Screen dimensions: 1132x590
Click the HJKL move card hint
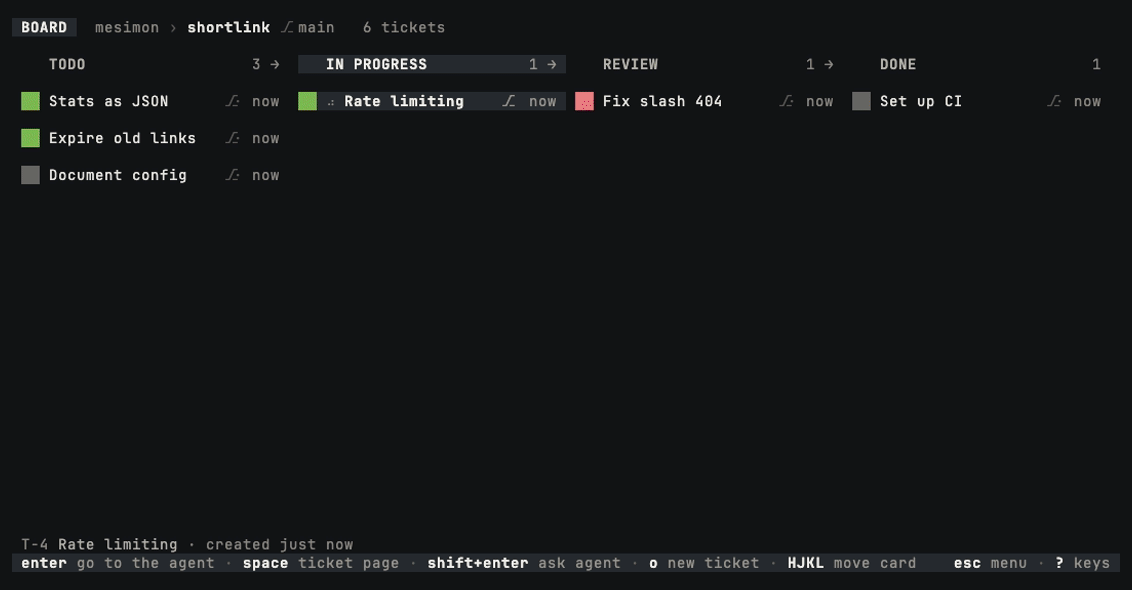[852, 563]
